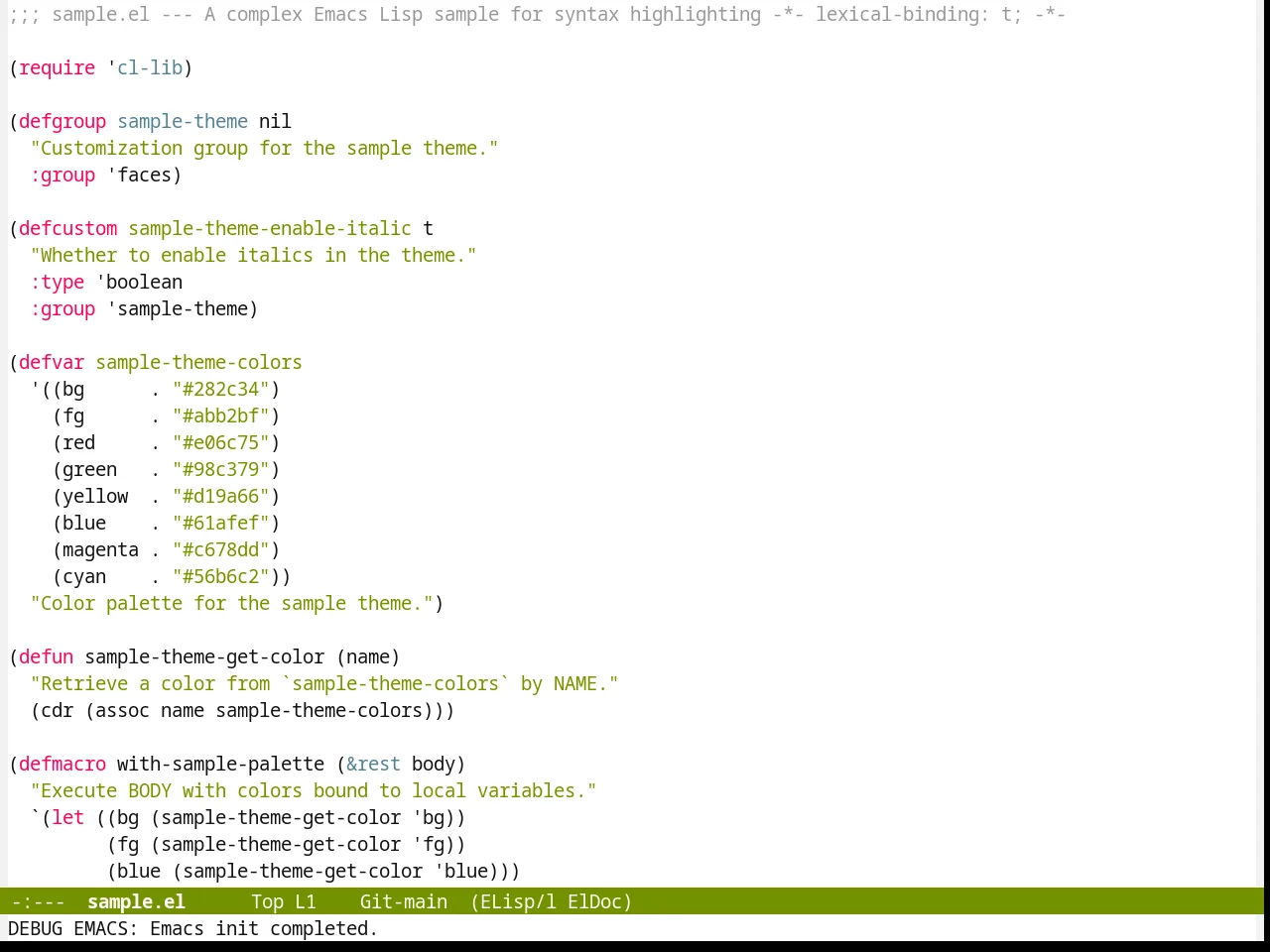Click the ElDoc minor mode indicator
This screenshot has width=1270, height=952.
pyautogui.click(x=600, y=901)
